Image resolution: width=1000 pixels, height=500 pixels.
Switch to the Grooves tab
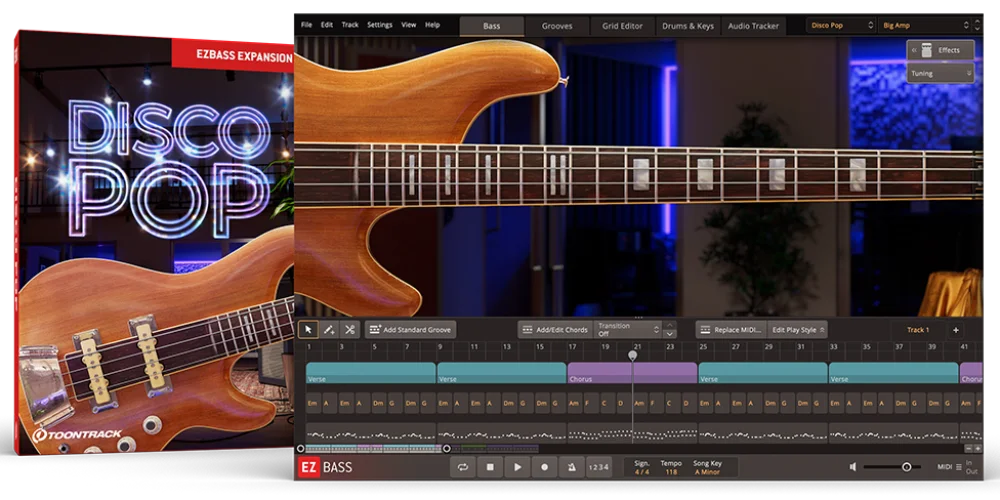pyautogui.click(x=557, y=26)
